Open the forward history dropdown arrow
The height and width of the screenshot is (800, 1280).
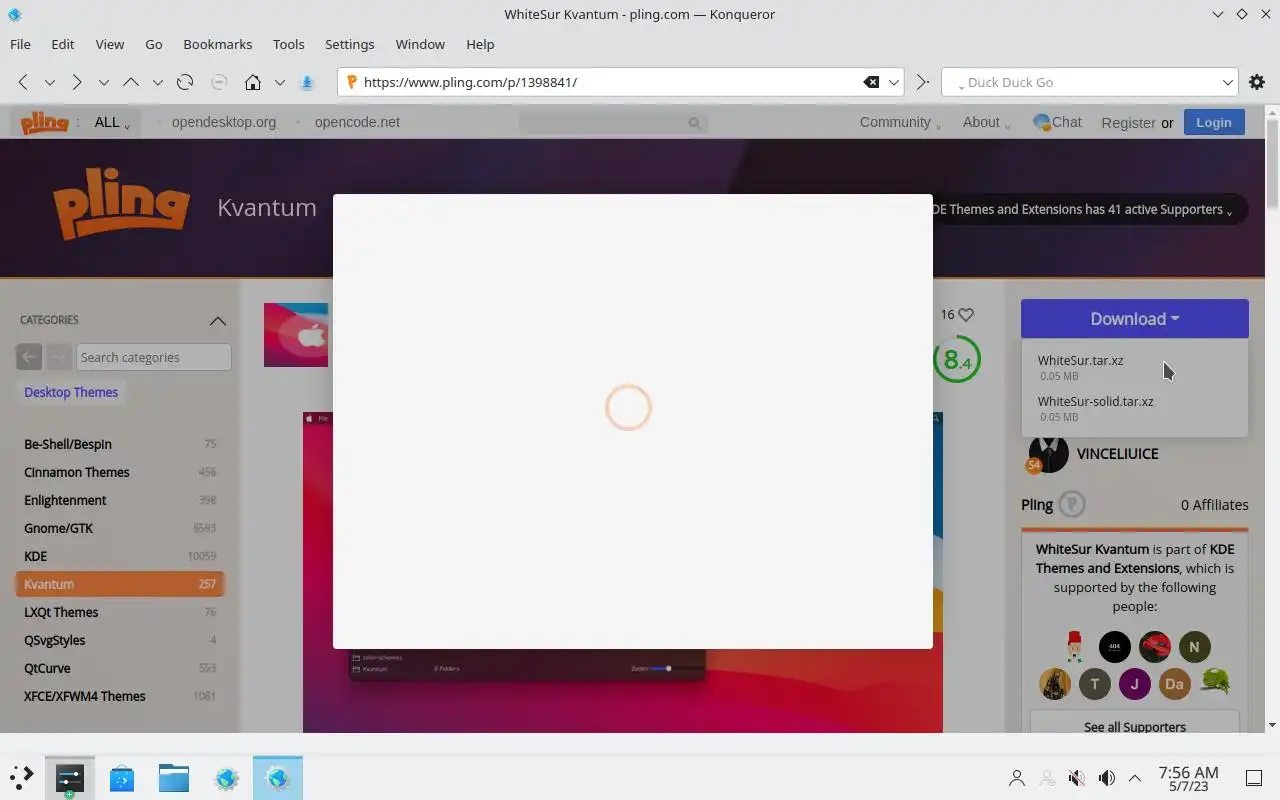[103, 82]
